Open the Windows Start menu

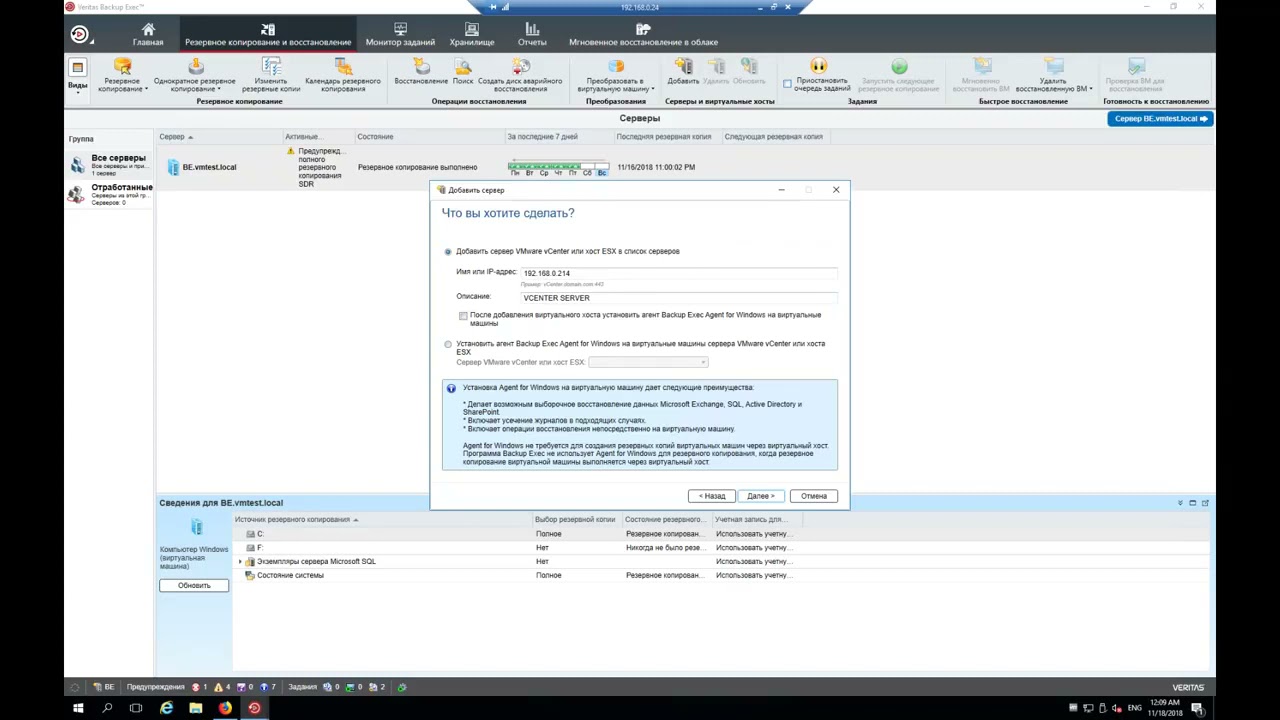coord(78,708)
